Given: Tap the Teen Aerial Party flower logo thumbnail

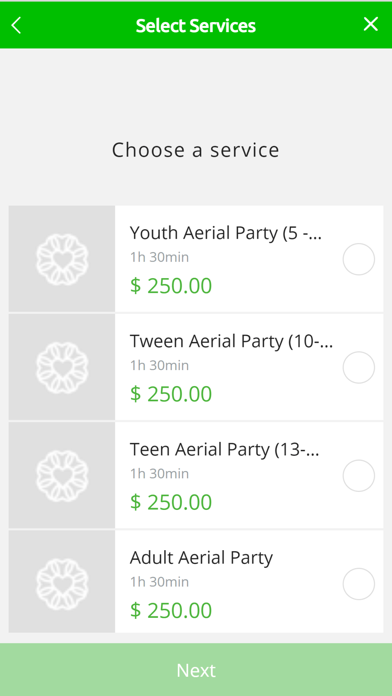Looking at the screenshot, I should 62,475.
